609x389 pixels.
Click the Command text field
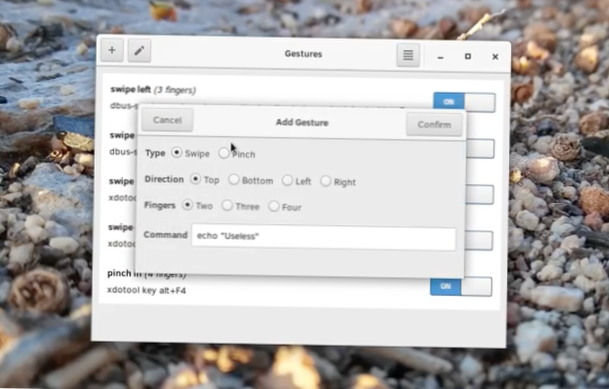click(x=324, y=238)
